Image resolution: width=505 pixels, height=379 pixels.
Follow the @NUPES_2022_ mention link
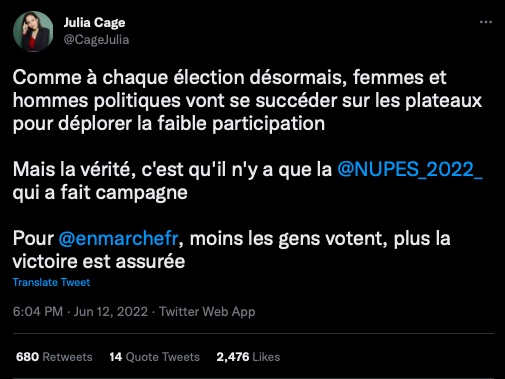click(410, 169)
